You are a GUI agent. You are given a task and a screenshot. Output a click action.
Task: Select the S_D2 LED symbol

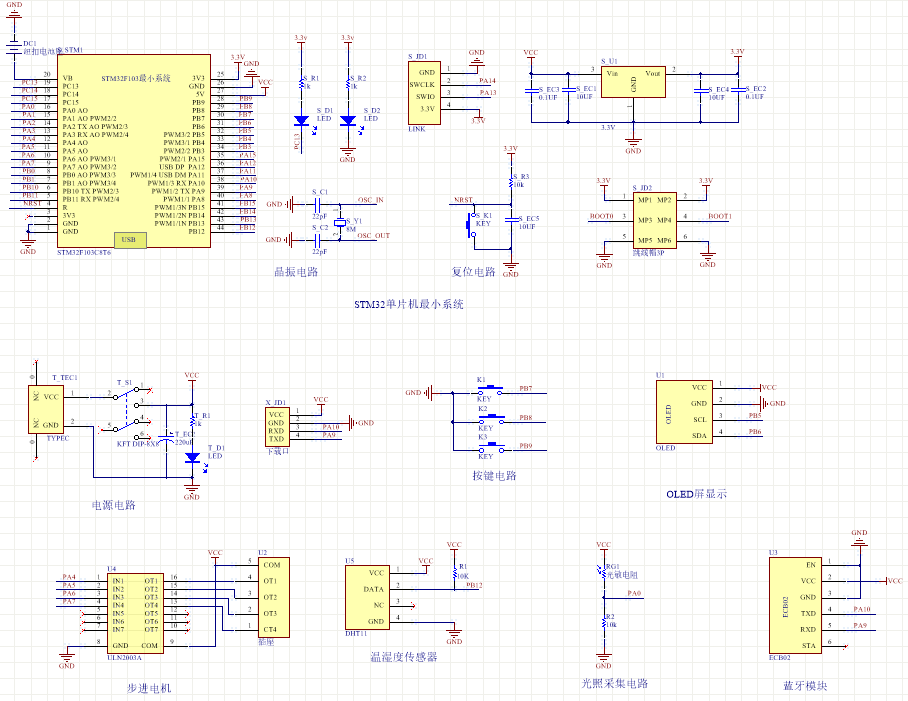(x=347, y=120)
